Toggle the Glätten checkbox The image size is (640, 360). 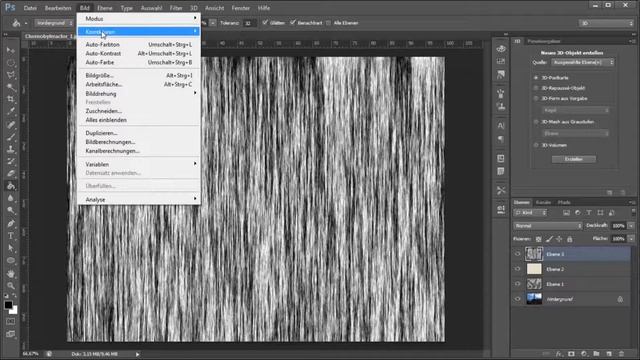(265, 23)
